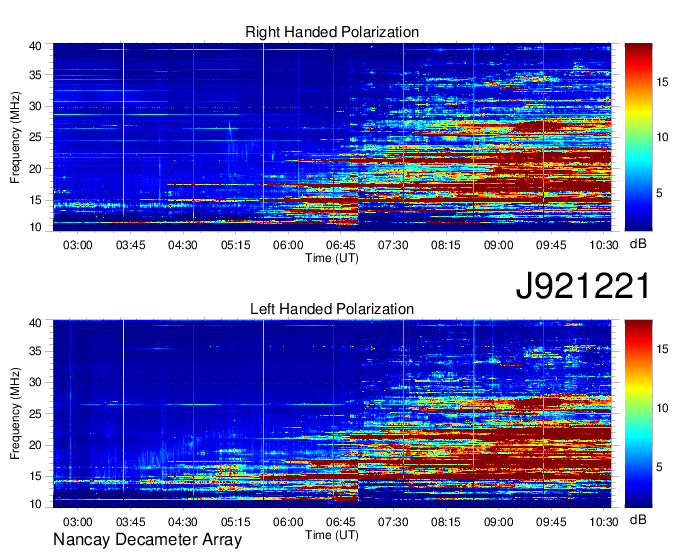Click '5' dB tick on Right Handed color bar
Screen dimensions: 680x552
(660, 193)
